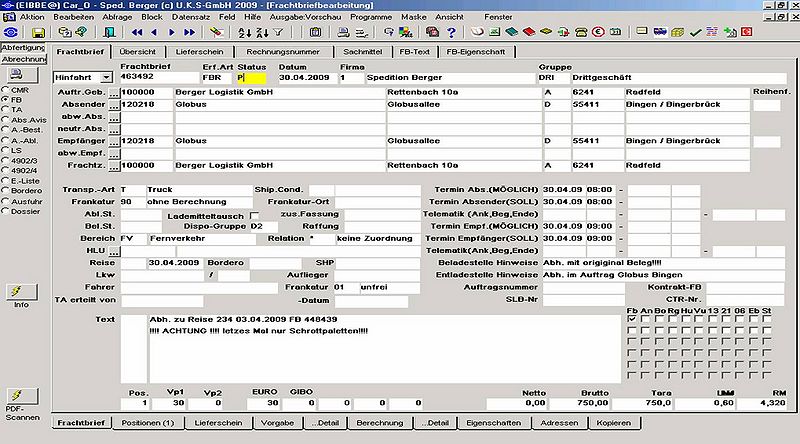800x444 pixels.
Task: Open the Datensatz menu
Action: [191, 17]
